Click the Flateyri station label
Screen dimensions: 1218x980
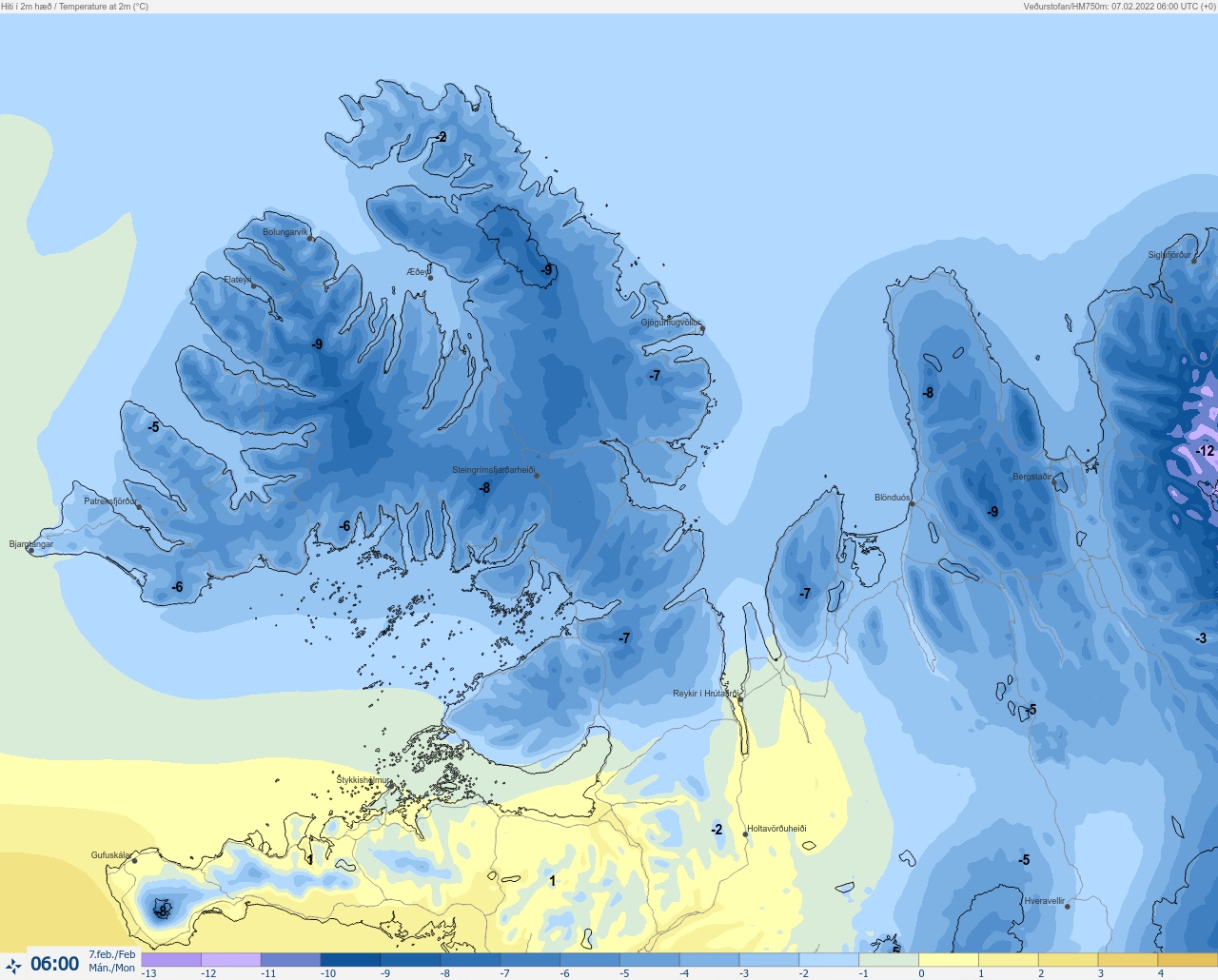pos(238,280)
